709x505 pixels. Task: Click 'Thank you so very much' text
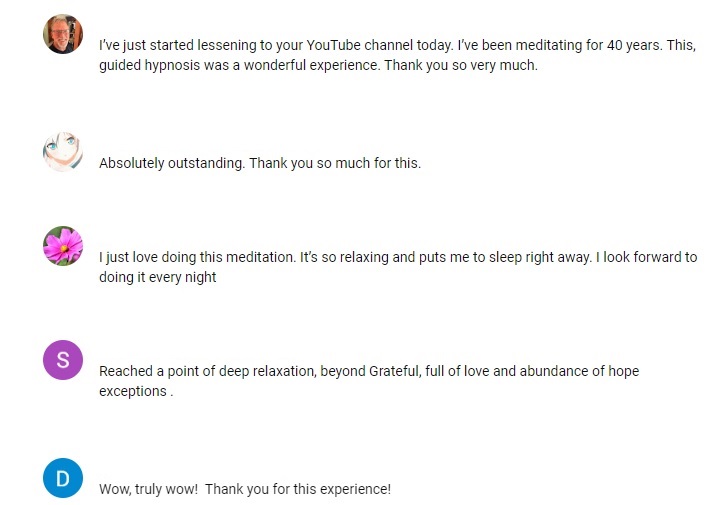click(x=461, y=66)
